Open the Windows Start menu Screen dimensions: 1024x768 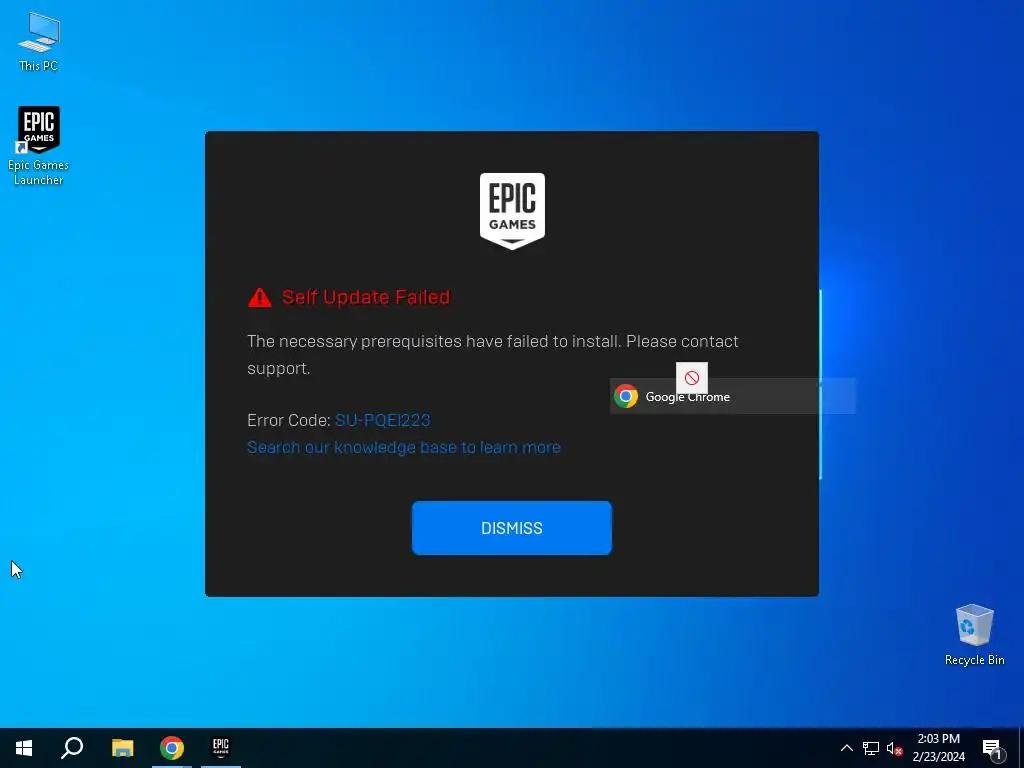pos(24,748)
